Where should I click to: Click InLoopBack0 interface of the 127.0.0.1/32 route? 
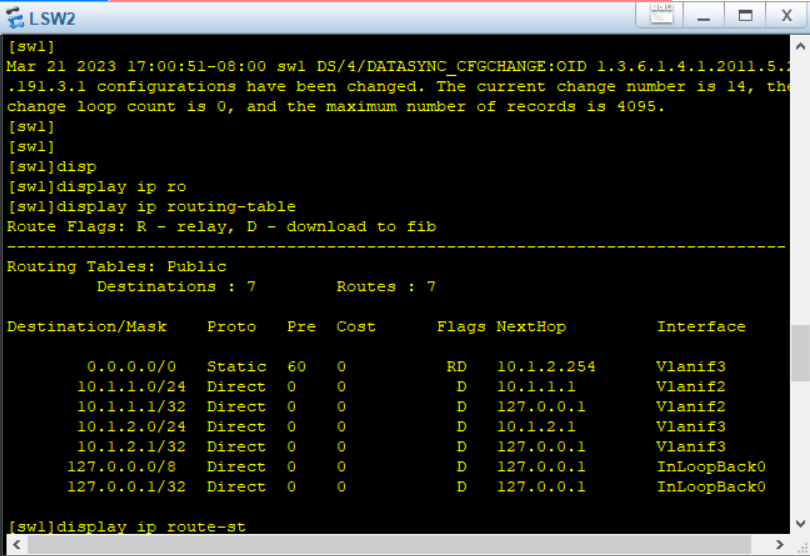click(711, 487)
